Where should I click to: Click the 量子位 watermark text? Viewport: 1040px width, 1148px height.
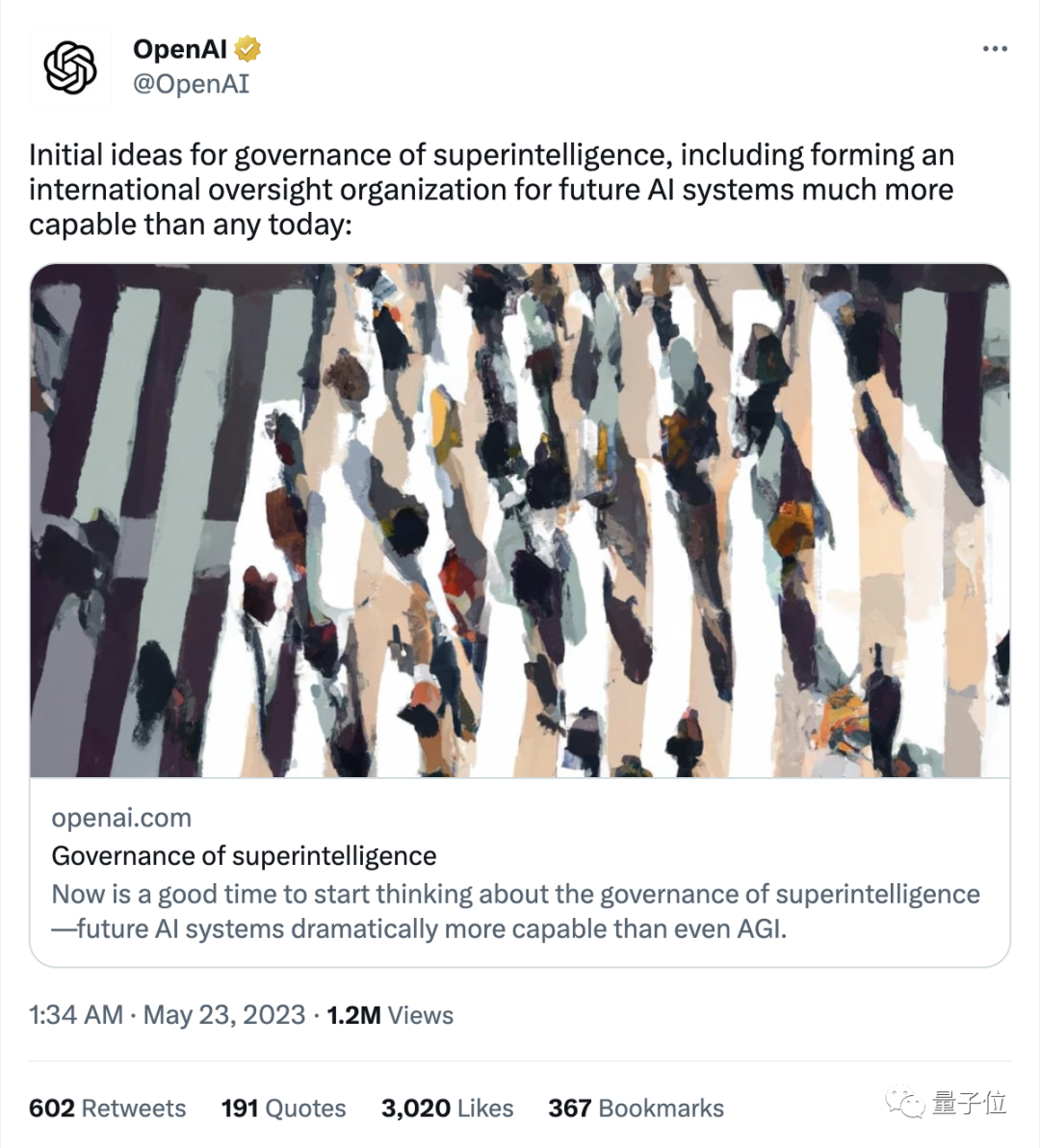[x=970, y=1104]
